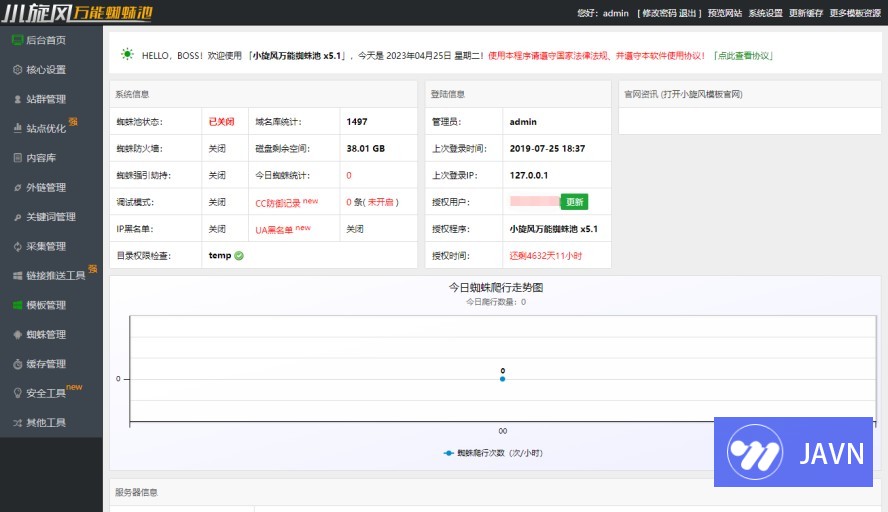The image size is (888, 512).
Task: Click 点此查看协议 green link
Action: coord(743,56)
